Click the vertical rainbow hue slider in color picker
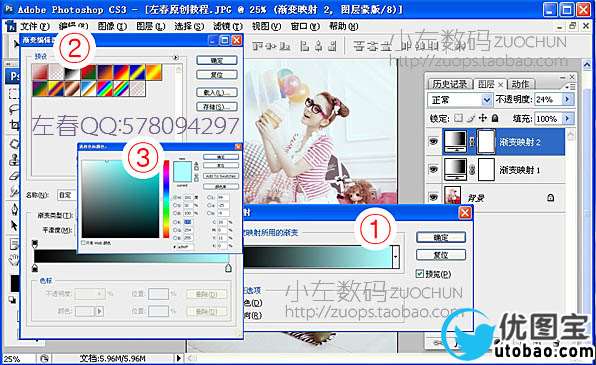596x365 pixels. (166, 199)
